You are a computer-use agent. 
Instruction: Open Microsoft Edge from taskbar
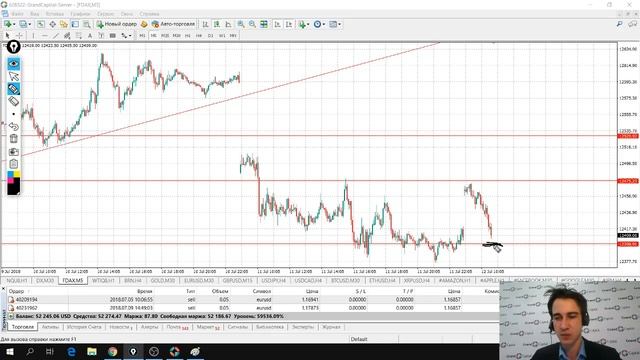click(x=71, y=351)
